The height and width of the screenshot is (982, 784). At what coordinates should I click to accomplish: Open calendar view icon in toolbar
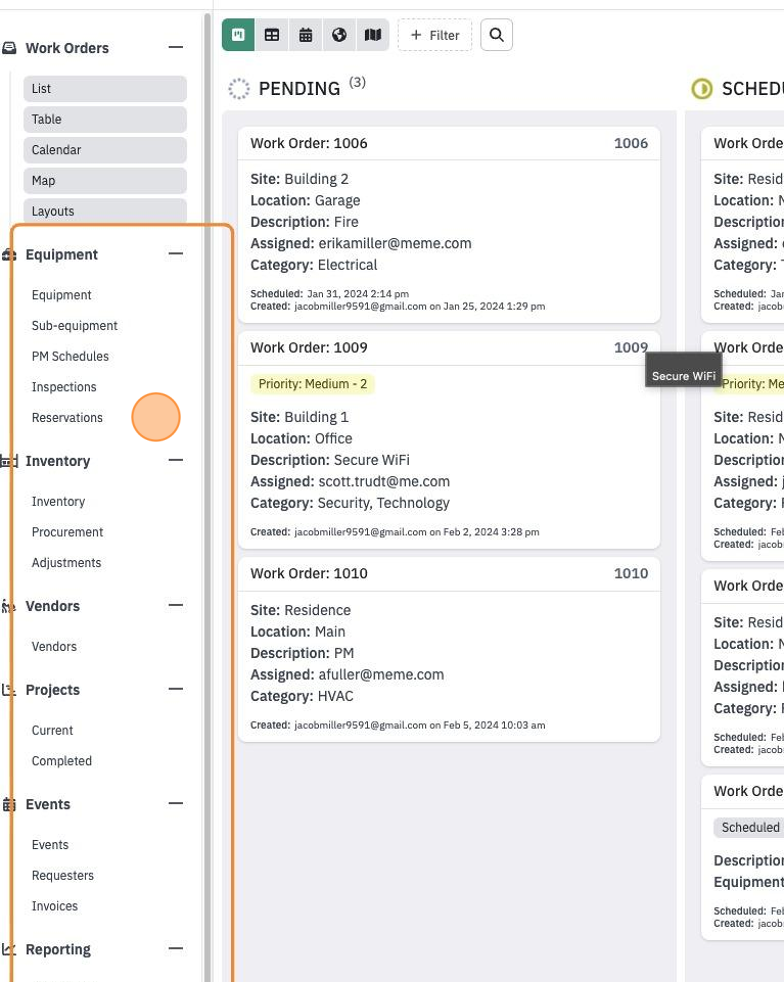tap(306, 35)
